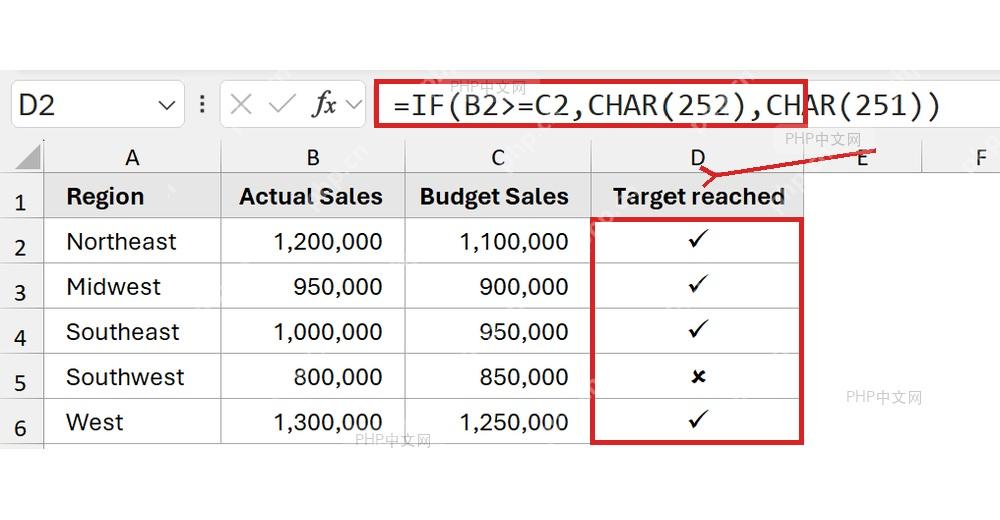Click the Name Box showing D2
The image size is (1000, 520).
pyautogui.click(x=98, y=105)
